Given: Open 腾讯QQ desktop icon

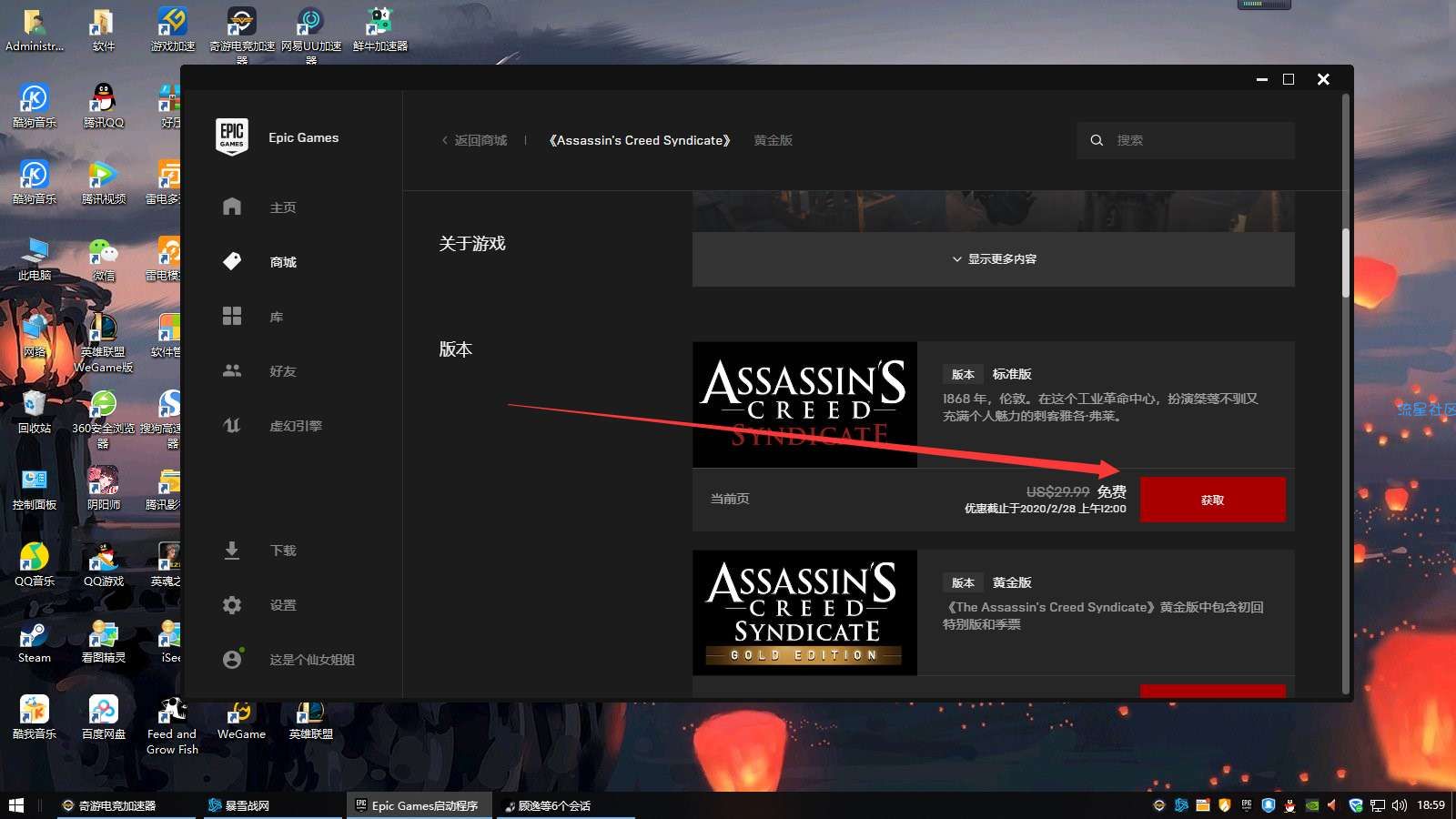Looking at the screenshot, I should [104, 106].
